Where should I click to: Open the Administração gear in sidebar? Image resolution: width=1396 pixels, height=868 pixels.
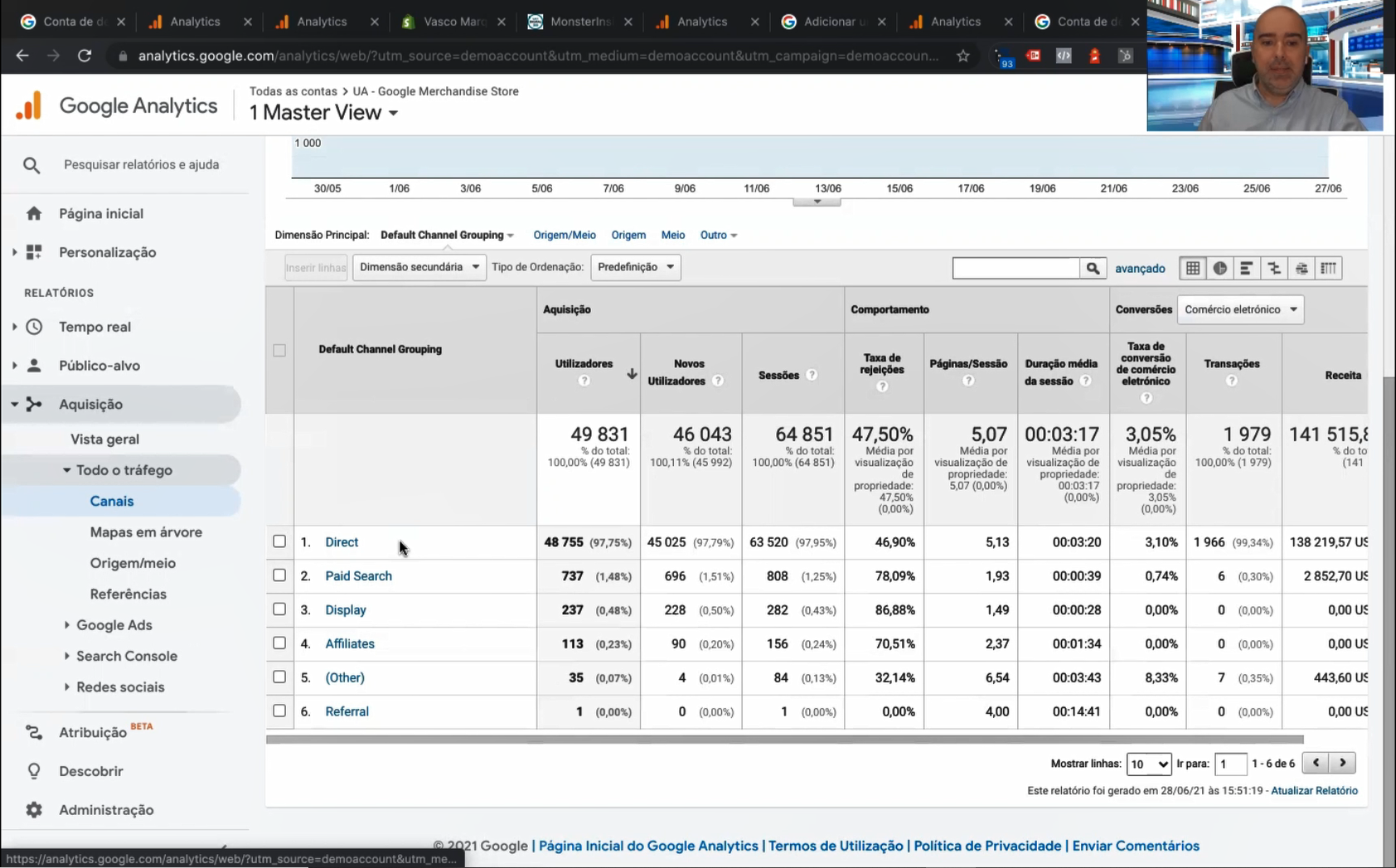34,809
